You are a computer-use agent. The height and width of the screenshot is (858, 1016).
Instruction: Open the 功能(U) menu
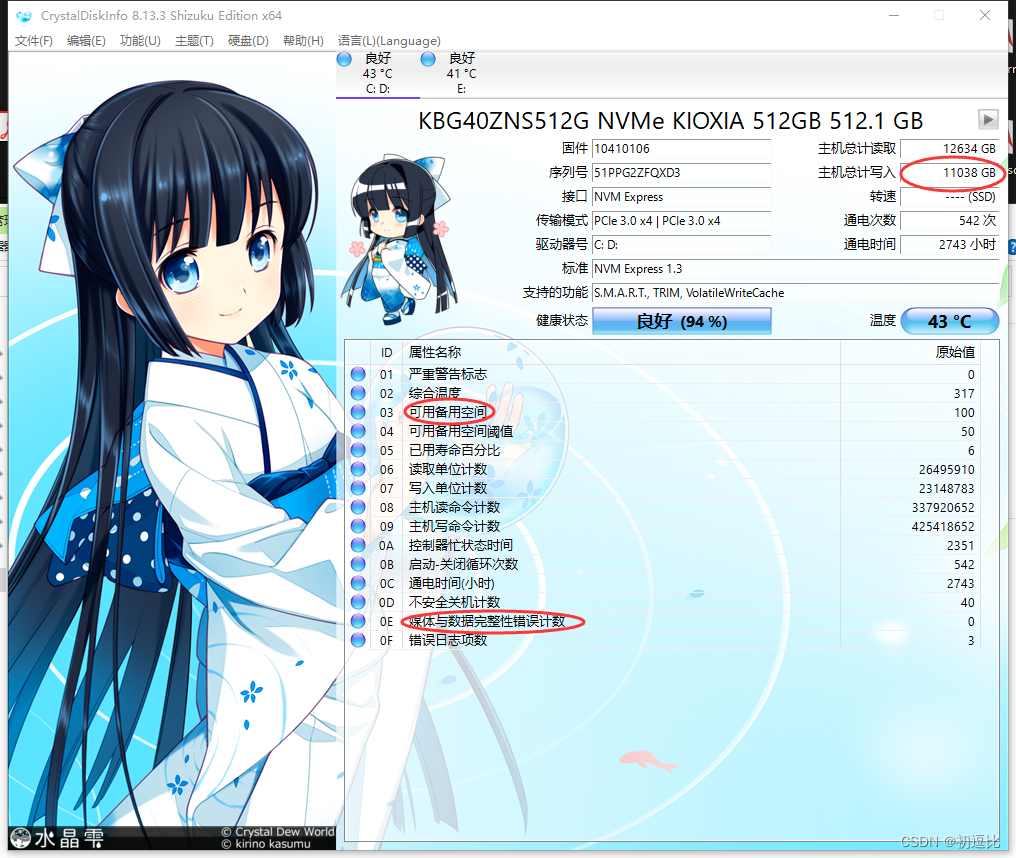coord(140,41)
